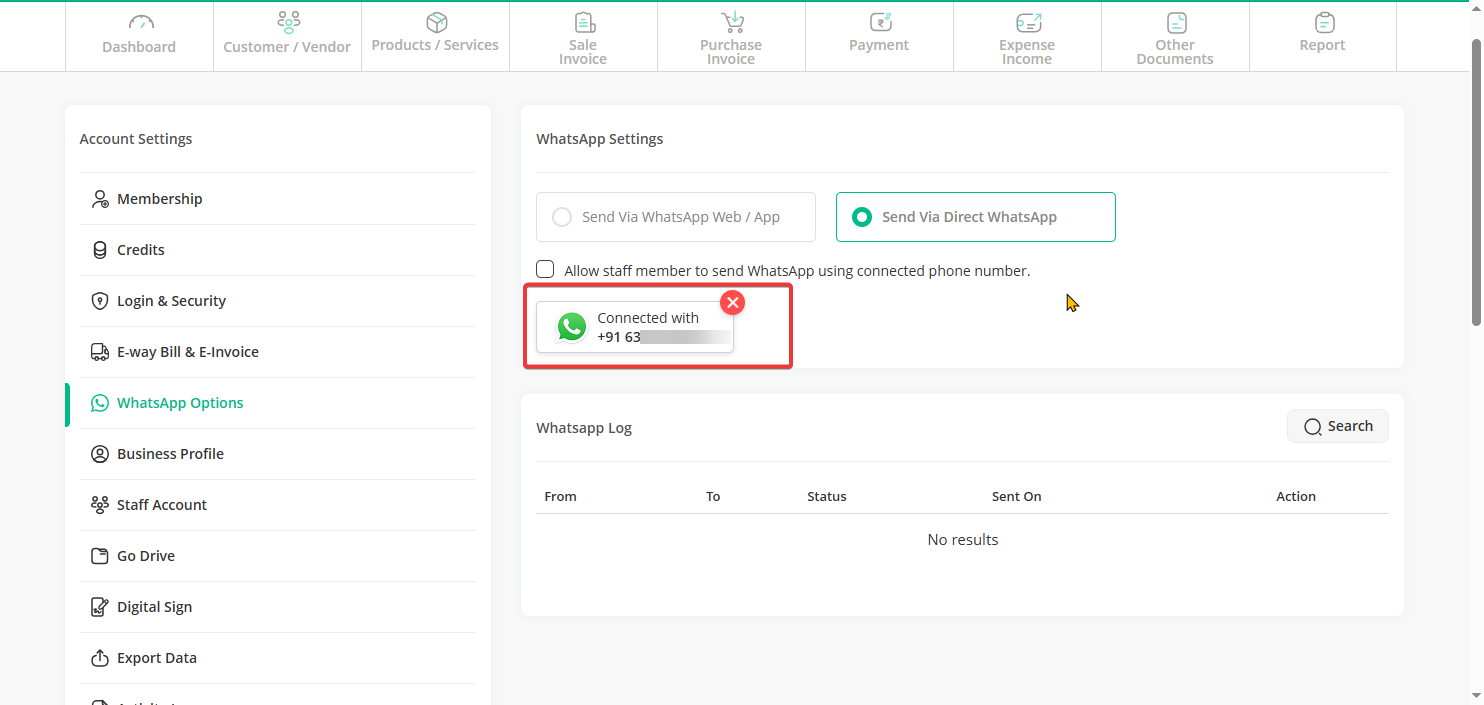1484x705 pixels.
Task: Click the Payment rupee icon
Action: (879, 22)
